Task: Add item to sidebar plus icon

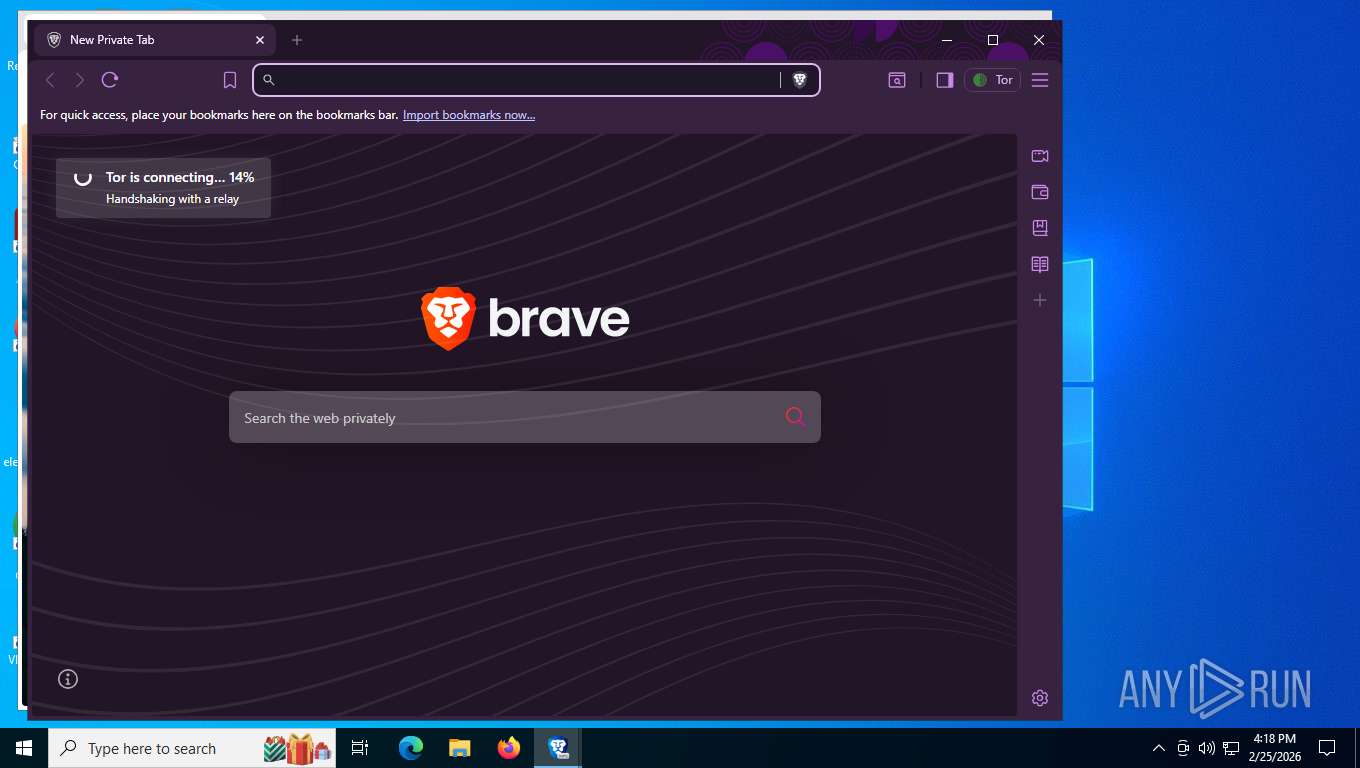Action: pos(1040,300)
